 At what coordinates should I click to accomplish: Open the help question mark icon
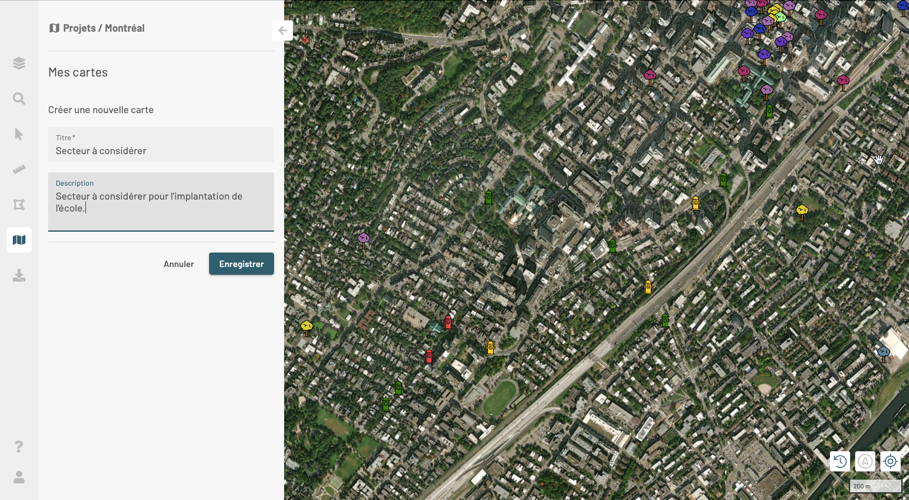tap(19, 447)
